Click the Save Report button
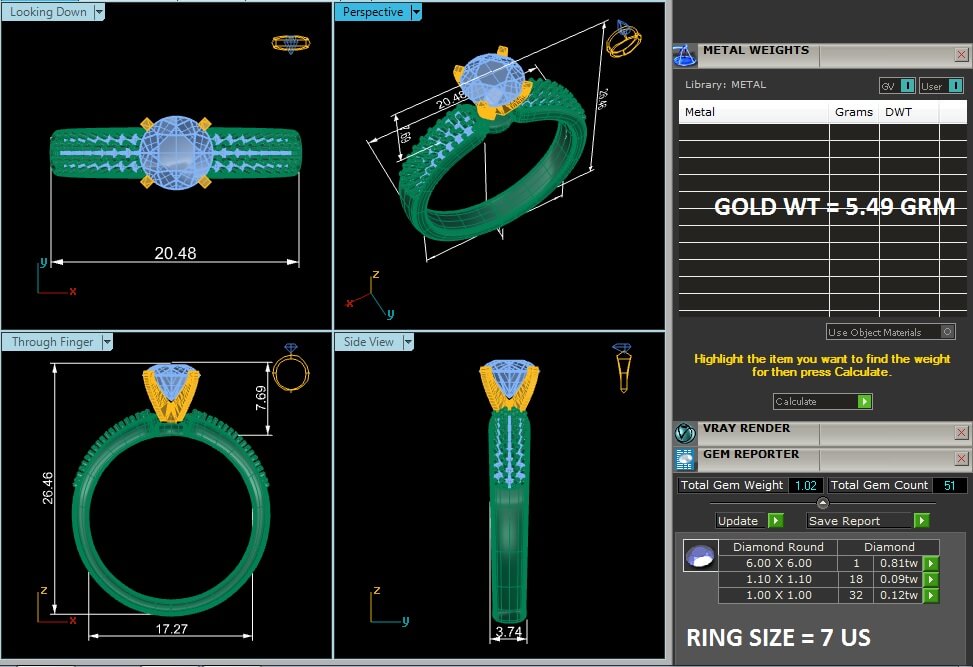Viewport: 973px width, 667px height. (868, 521)
